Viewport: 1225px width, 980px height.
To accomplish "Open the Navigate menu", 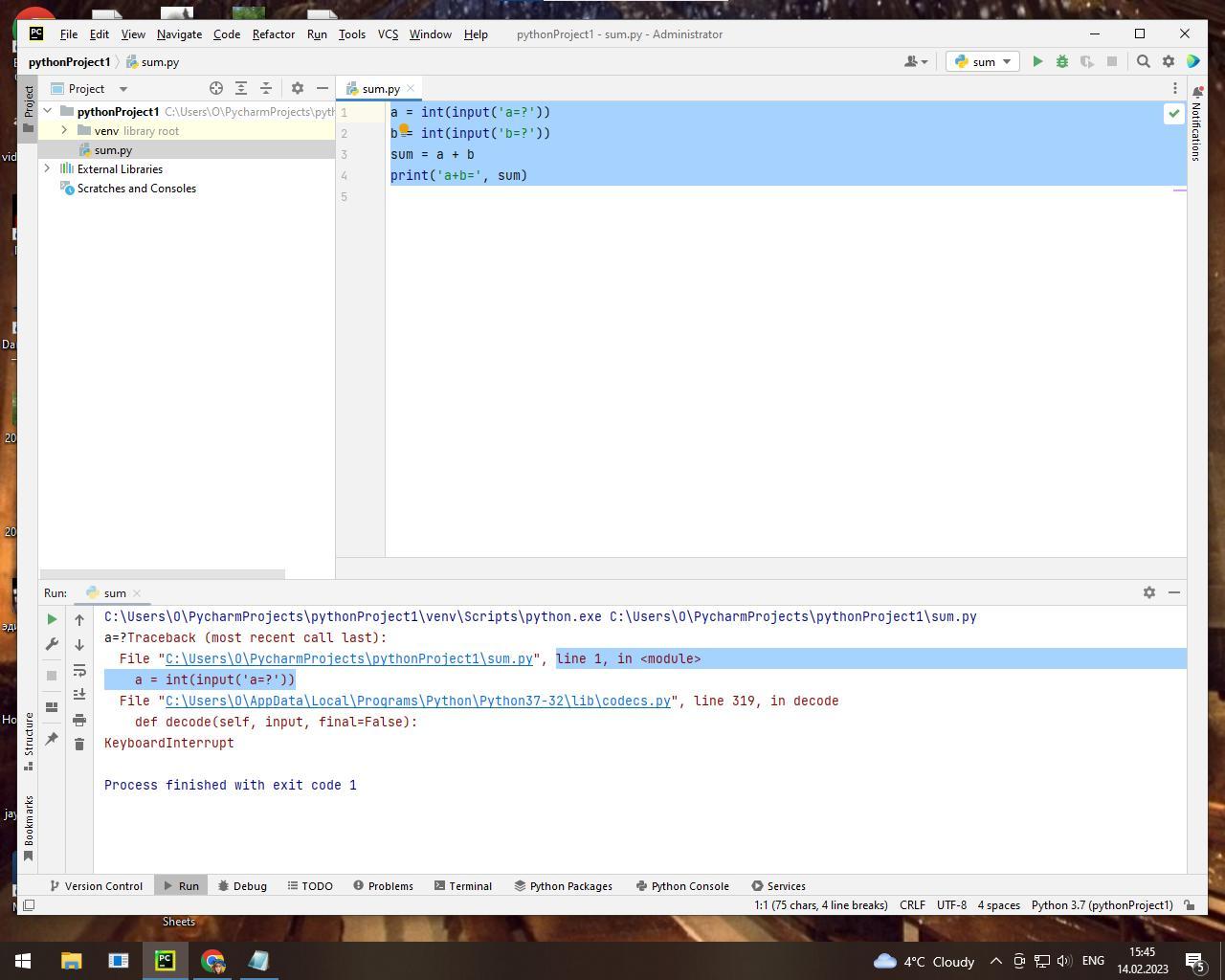I will [x=179, y=33].
